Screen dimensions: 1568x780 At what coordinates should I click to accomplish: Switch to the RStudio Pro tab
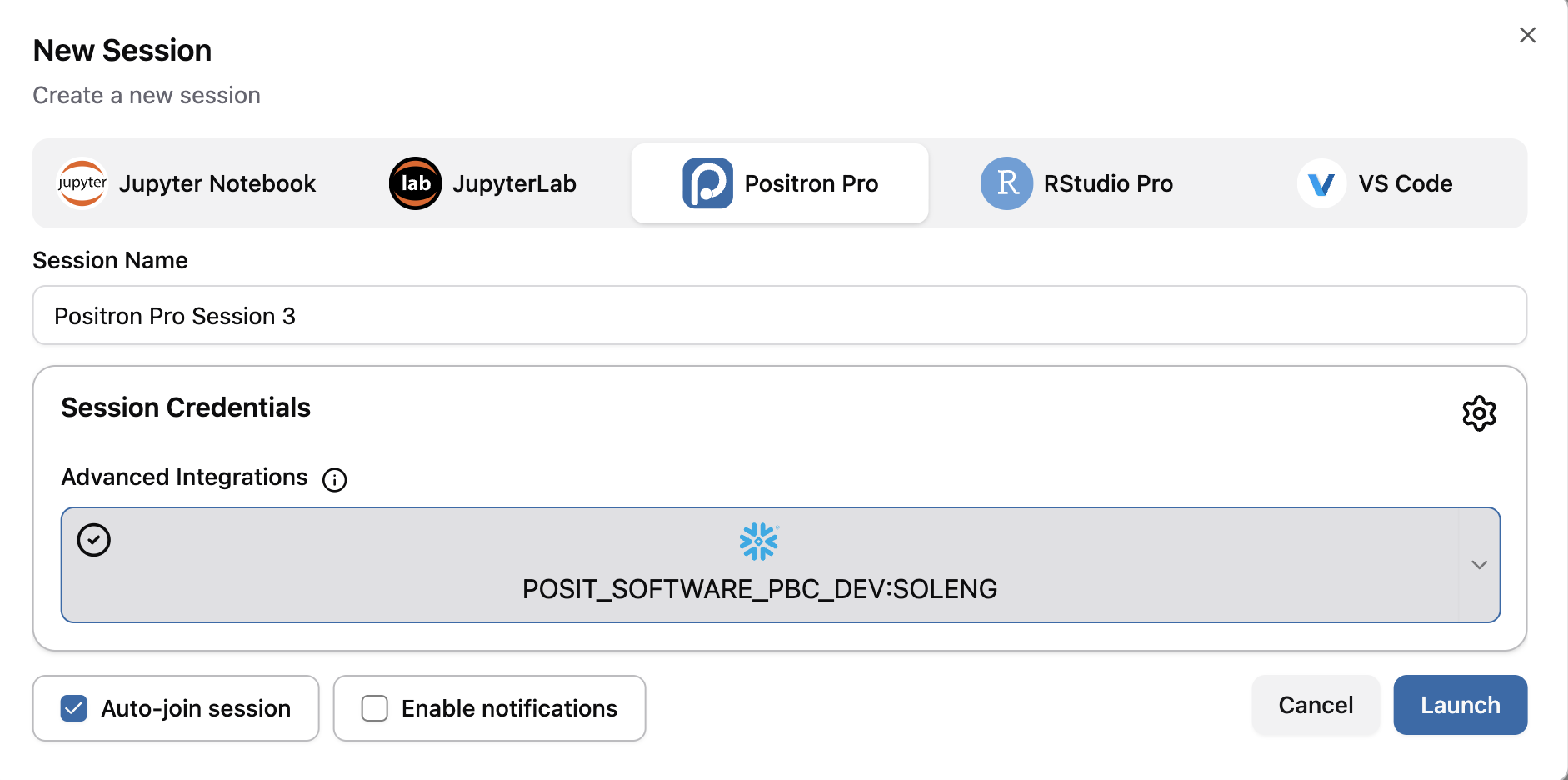click(1107, 183)
